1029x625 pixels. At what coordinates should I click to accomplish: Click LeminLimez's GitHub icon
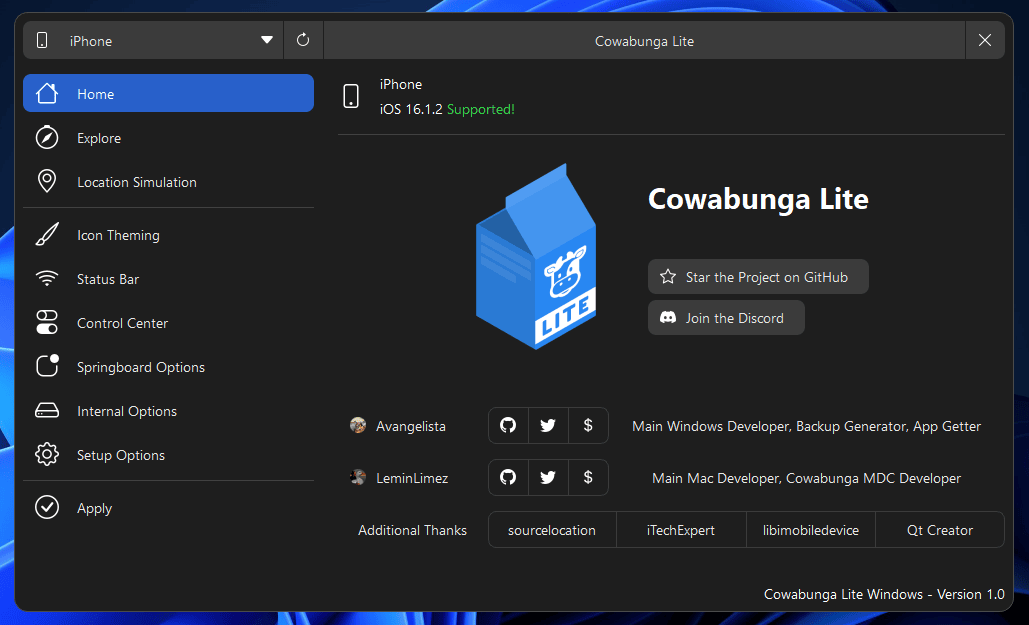(508, 477)
